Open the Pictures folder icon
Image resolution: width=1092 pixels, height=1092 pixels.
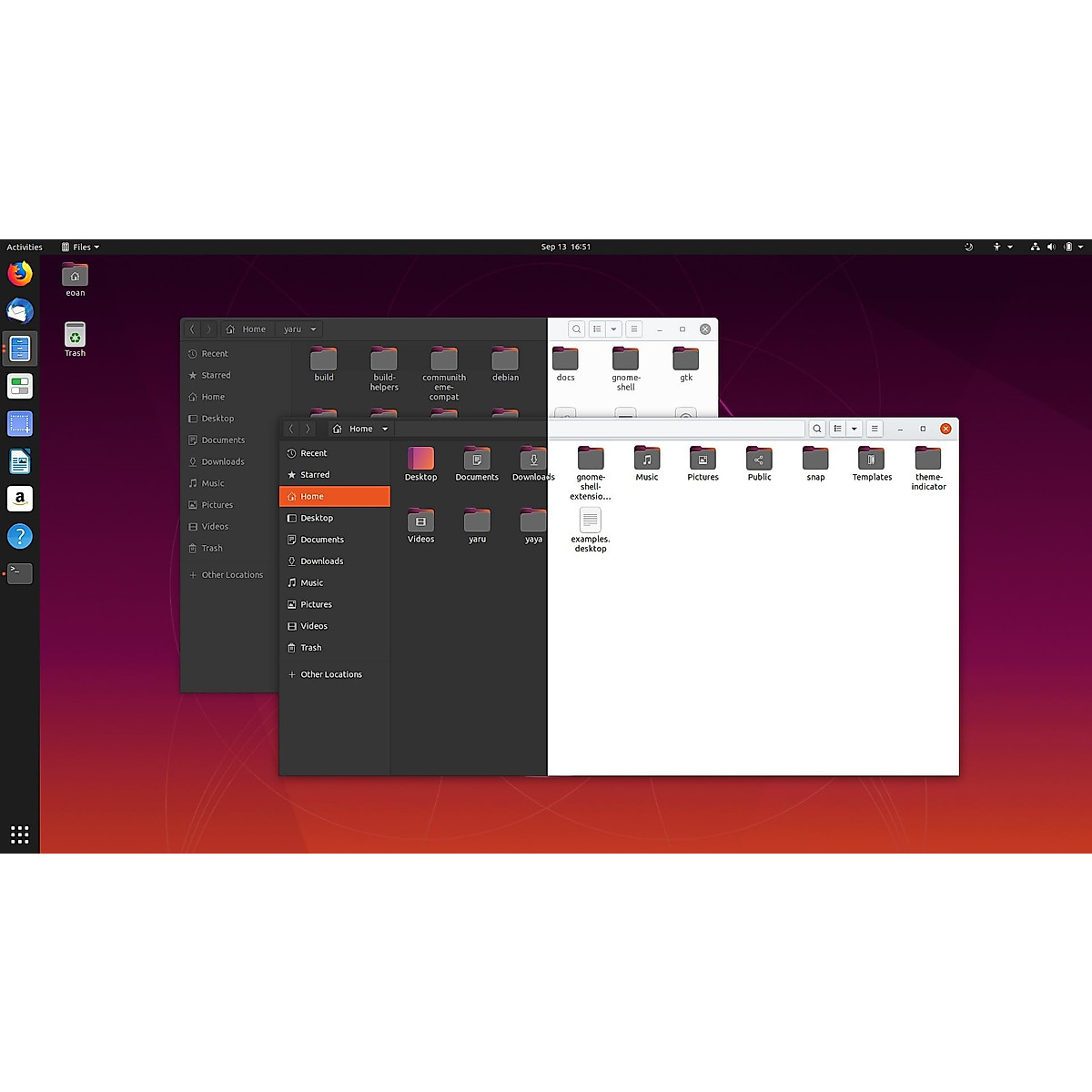click(x=703, y=460)
